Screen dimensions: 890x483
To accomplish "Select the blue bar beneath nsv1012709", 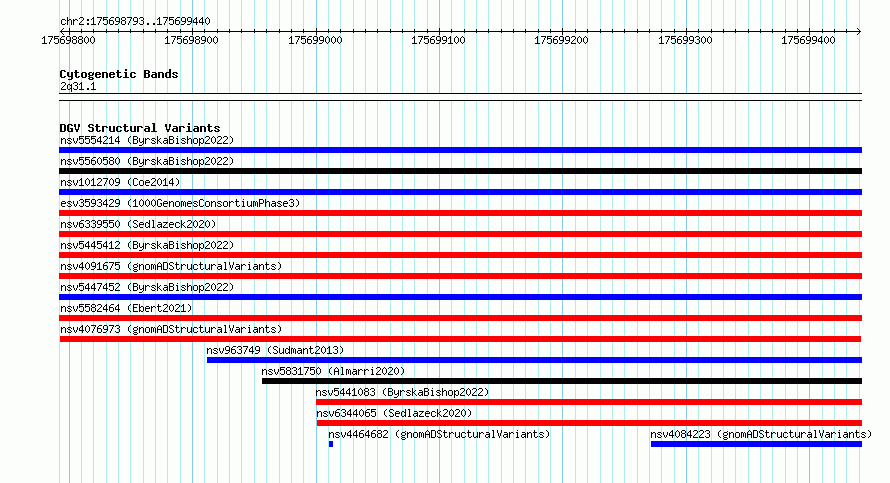I will pos(460,192).
